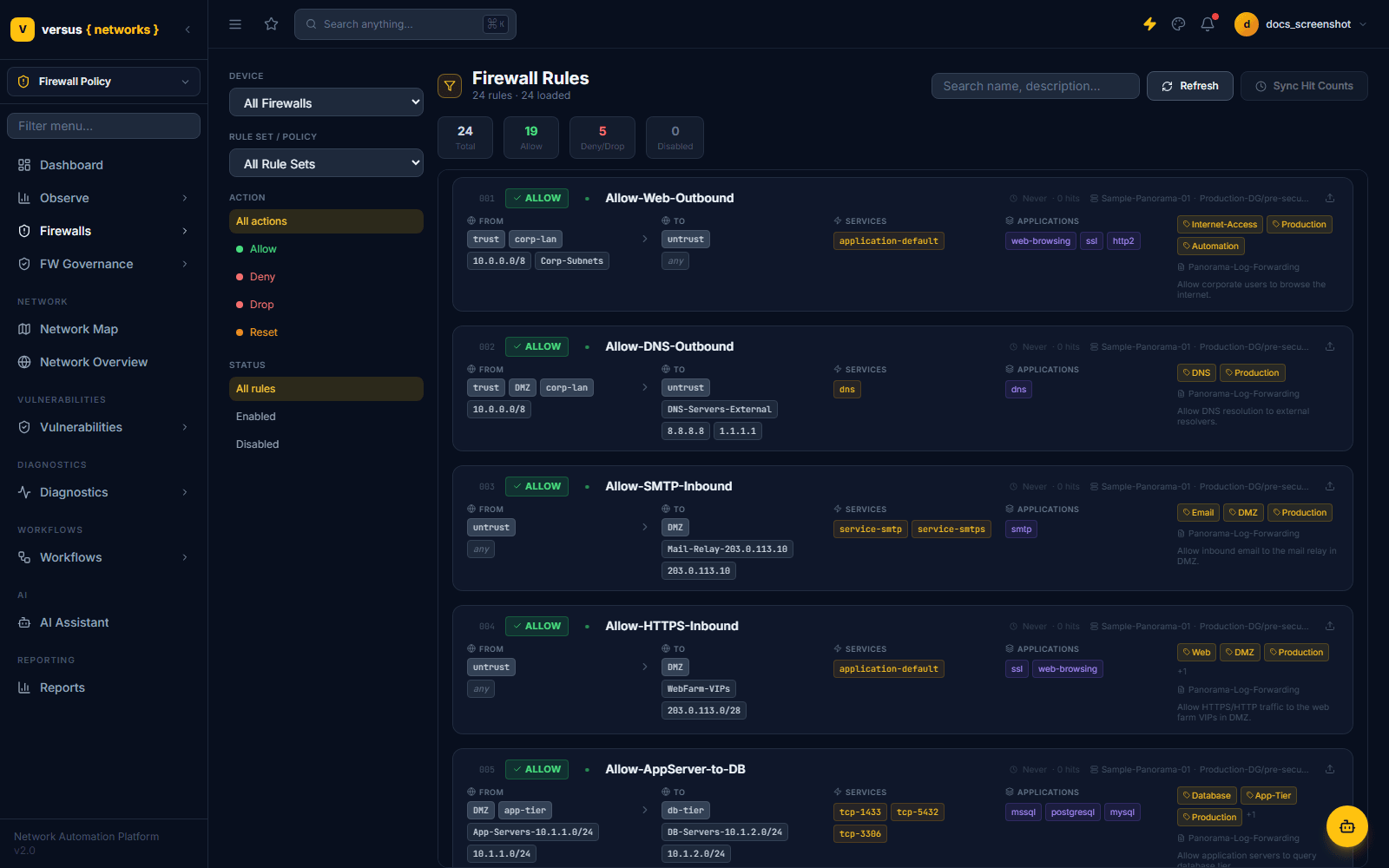Click share icon on Allow-HTTPS-Inbound rule
Screen dimensions: 1389x868
click(1330, 626)
